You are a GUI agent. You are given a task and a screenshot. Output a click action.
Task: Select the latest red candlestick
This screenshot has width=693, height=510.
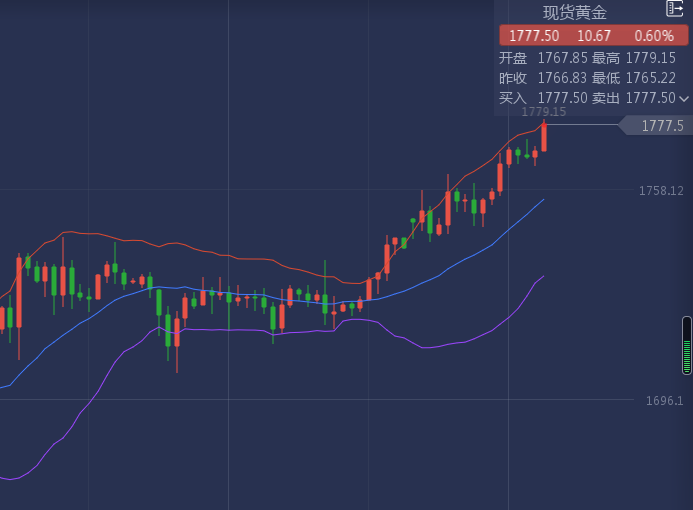pos(544,137)
